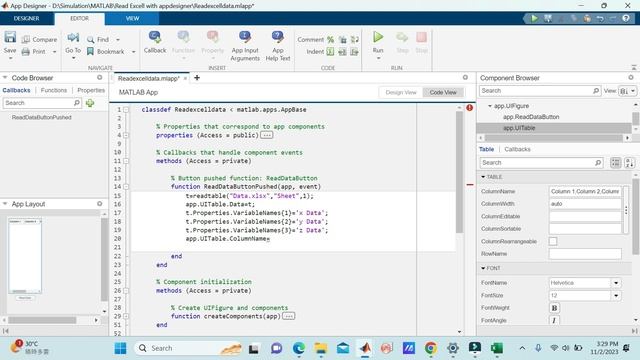This screenshot has width=640, height=360.
Task: Switch property view to grouped-category icon
Action: pos(616,162)
